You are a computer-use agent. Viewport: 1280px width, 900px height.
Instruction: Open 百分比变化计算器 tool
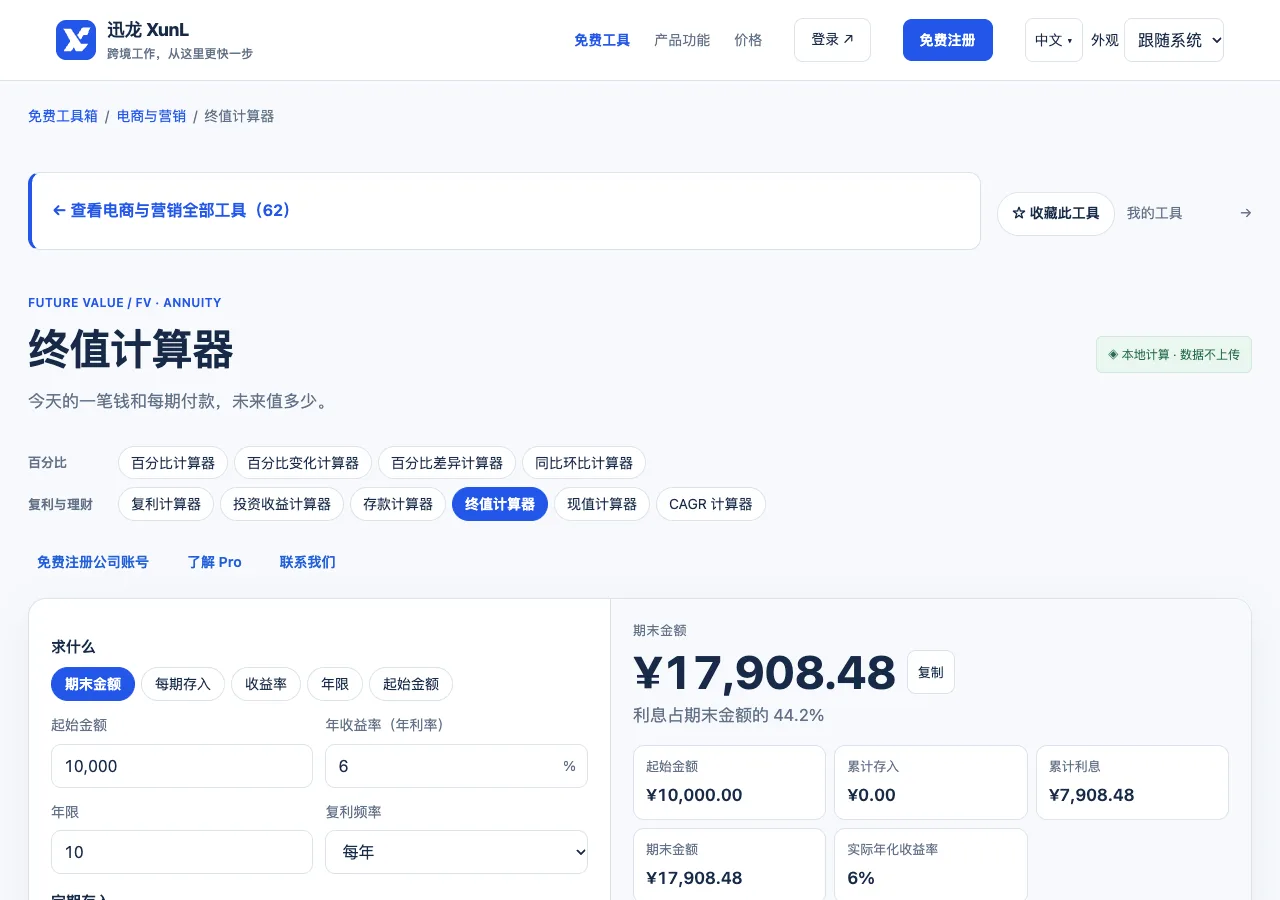pos(303,463)
